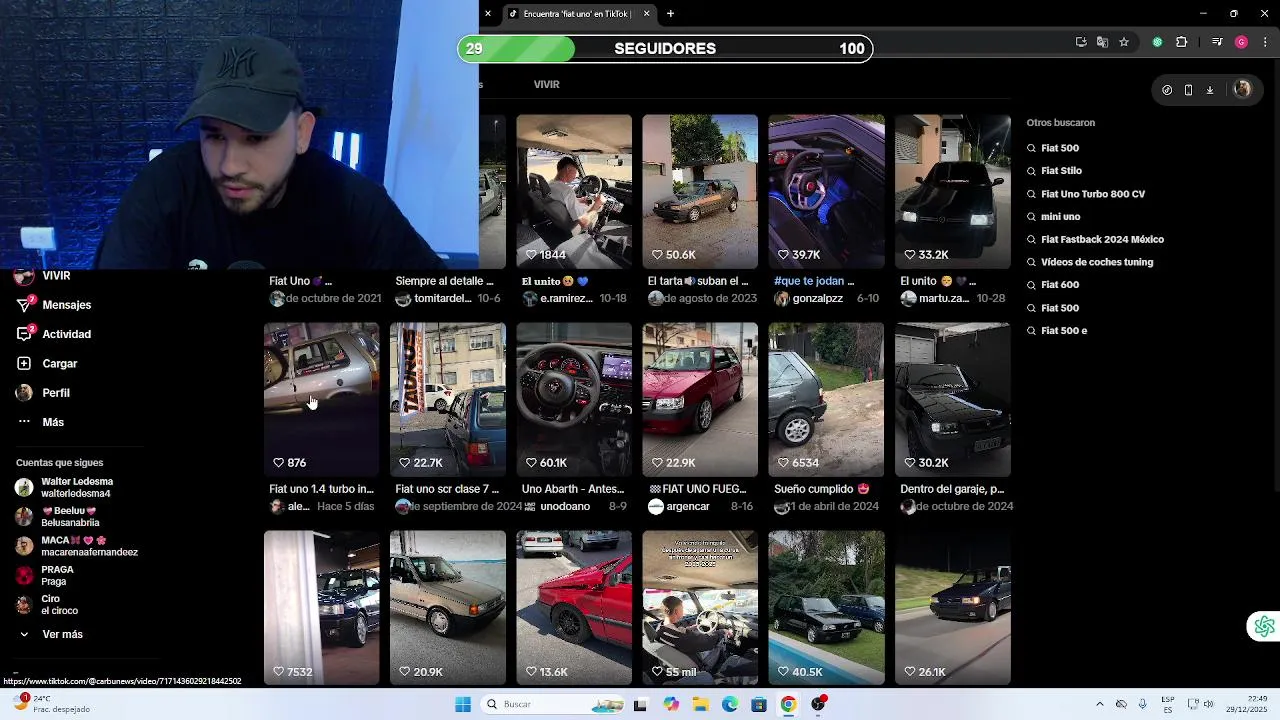Screen dimensions: 1280x720
Task: Open a new browser tab
Action: (670, 14)
